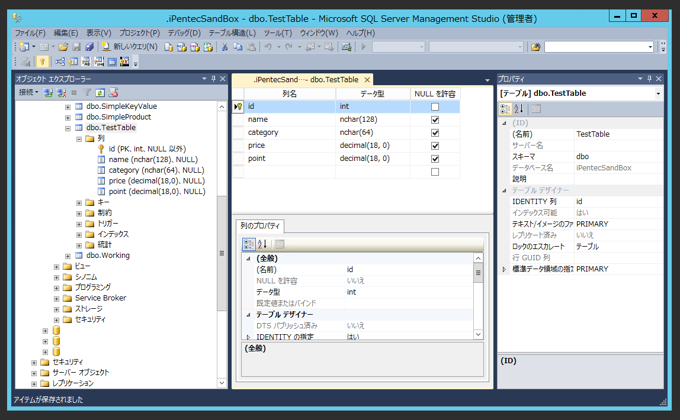Click the Save icon in the toolbar
The height and width of the screenshot is (420, 680).
click(76, 46)
